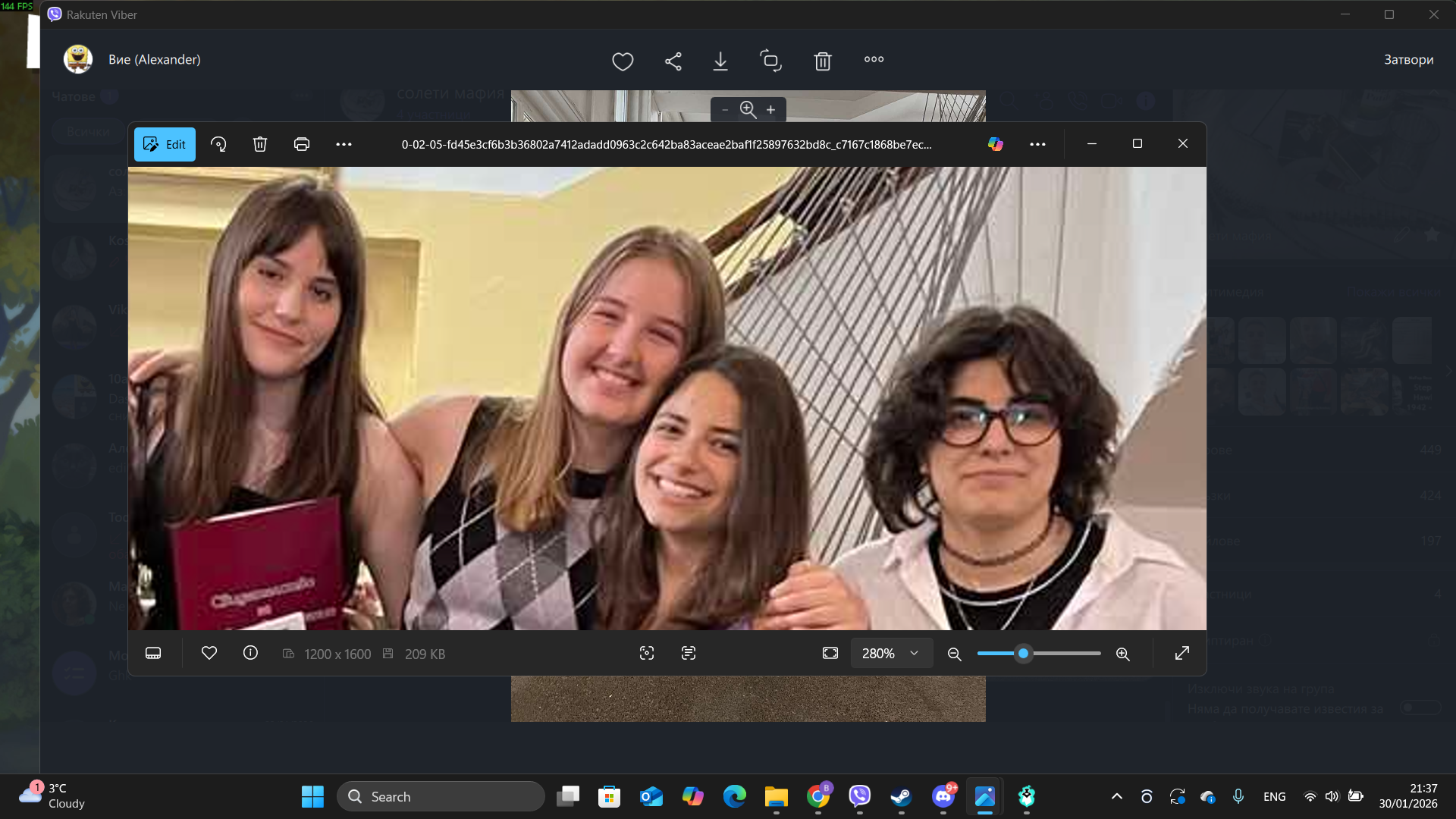Open Copilot from the Photos title bar

[x=995, y=144]
